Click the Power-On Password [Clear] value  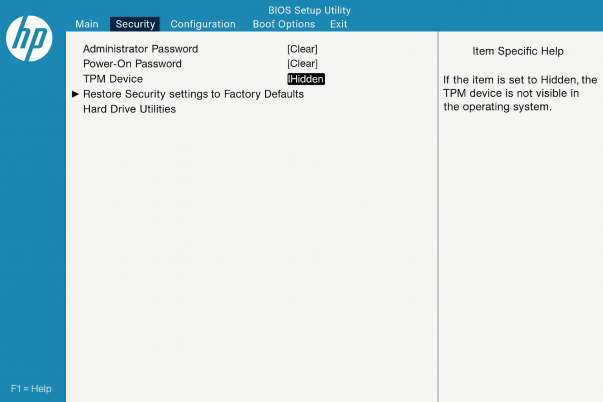click(302, 64)
